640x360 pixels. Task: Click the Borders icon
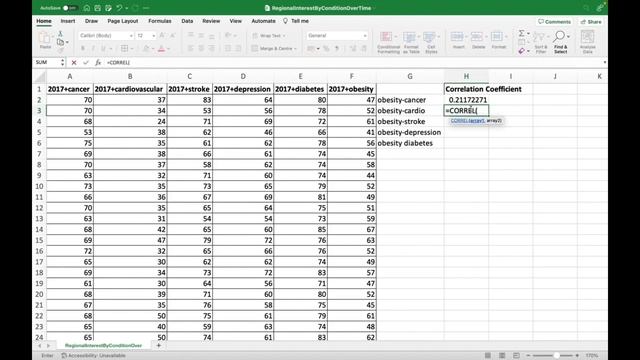[x=124, y=49]
